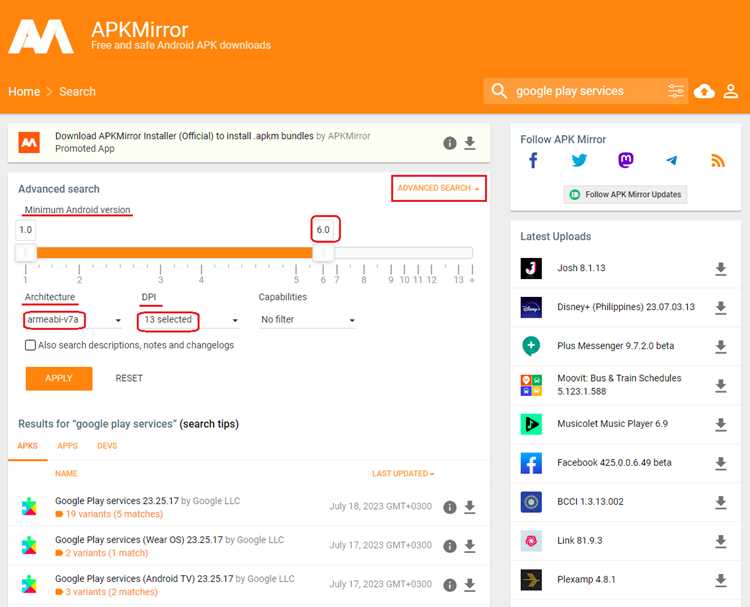Switch to the DEVS tab
750x607 pixels.
(107, 446)
